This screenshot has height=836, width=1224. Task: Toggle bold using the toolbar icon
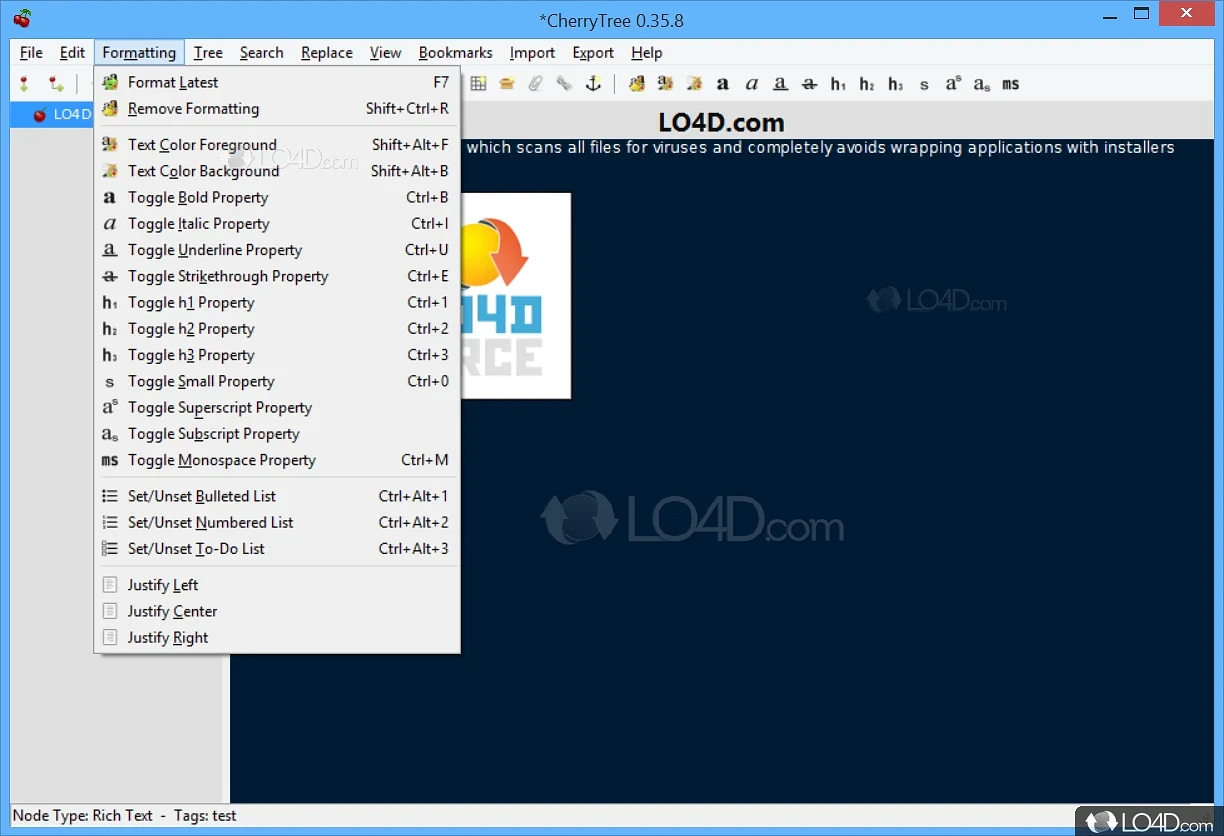[722, 84]
